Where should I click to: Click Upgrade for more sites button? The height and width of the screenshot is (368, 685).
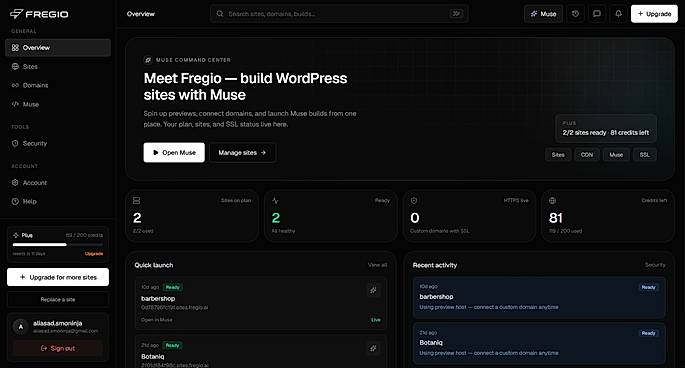tap(58, 277)
